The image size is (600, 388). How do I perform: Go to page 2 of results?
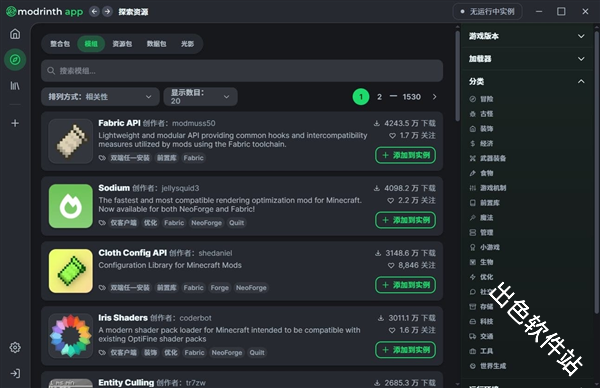(379, 97)
